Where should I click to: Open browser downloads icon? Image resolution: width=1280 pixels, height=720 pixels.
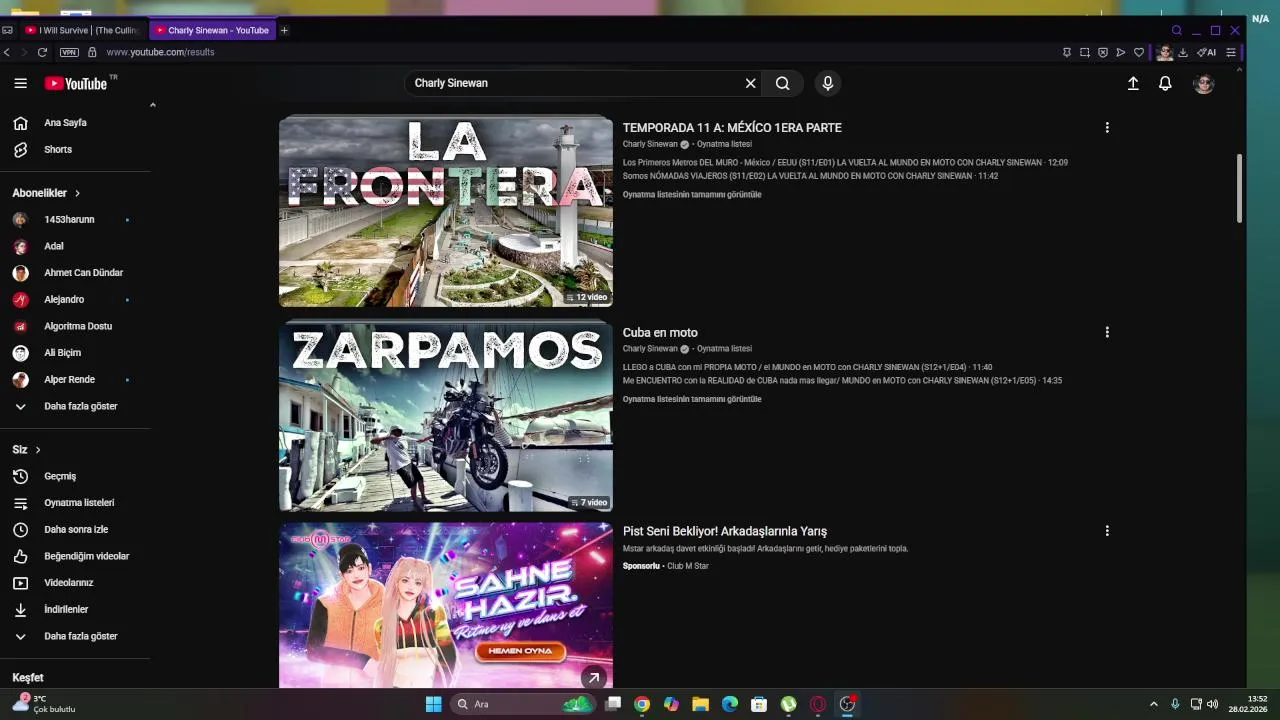click(1183, 52)
